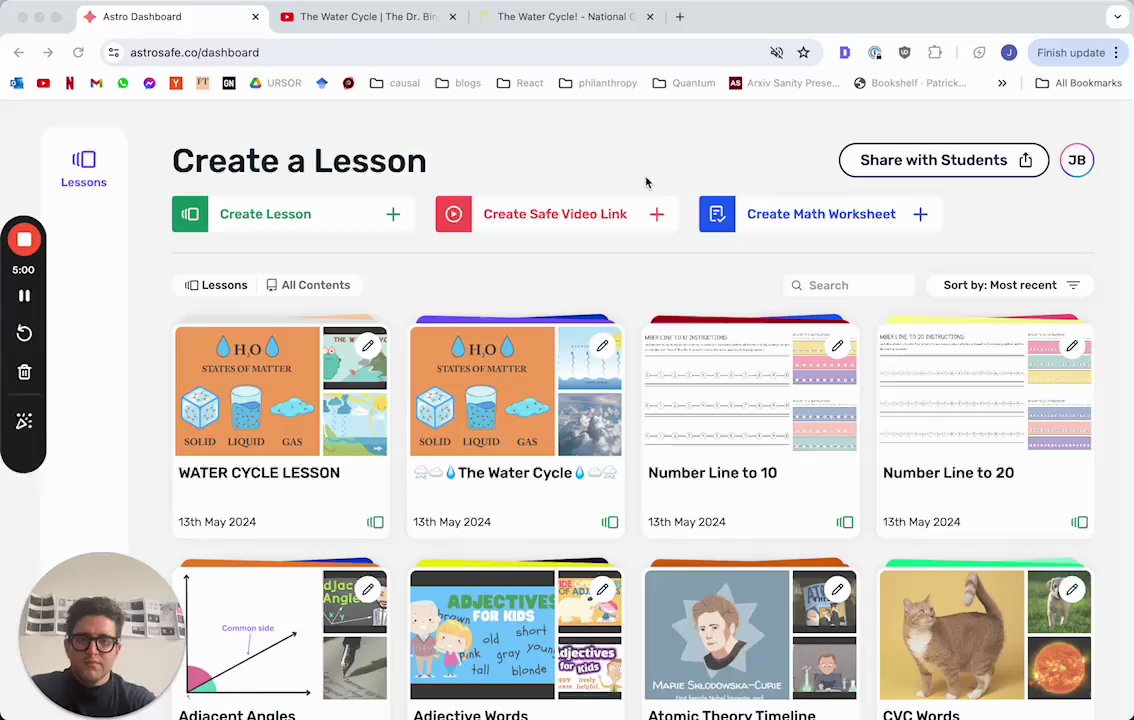Open the CVC Words cat thumbnail

952,635
